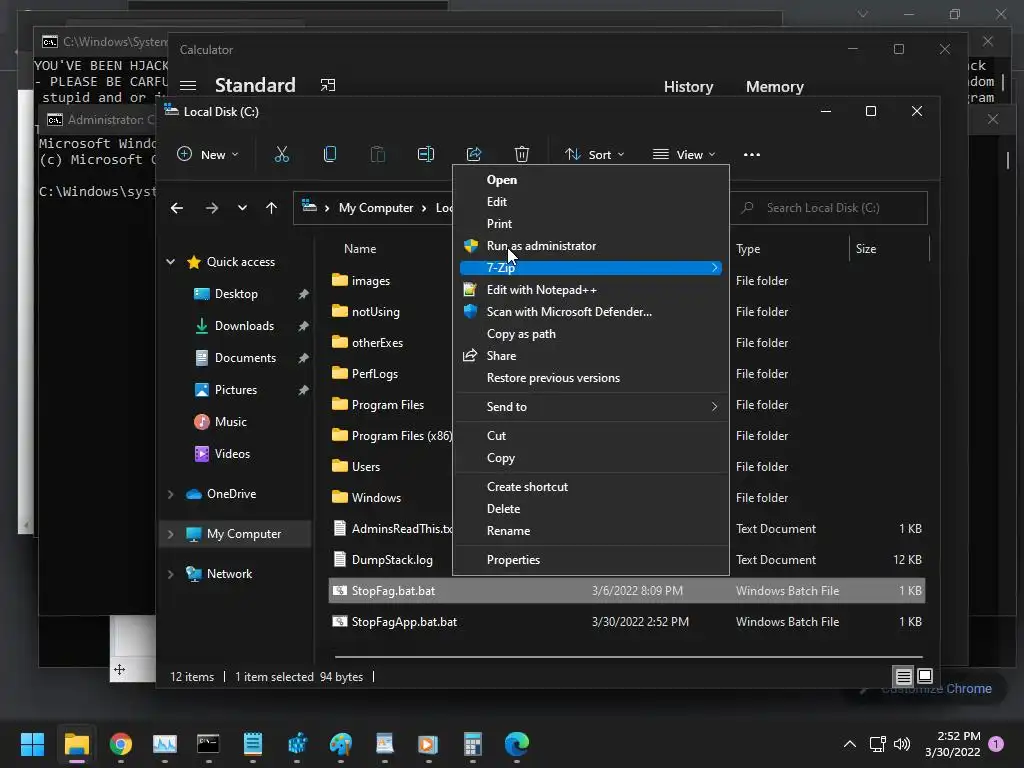The image size is (1024, 768).
Task: Switch to Calculator Memory tab
Action: (x=775, y=87)
